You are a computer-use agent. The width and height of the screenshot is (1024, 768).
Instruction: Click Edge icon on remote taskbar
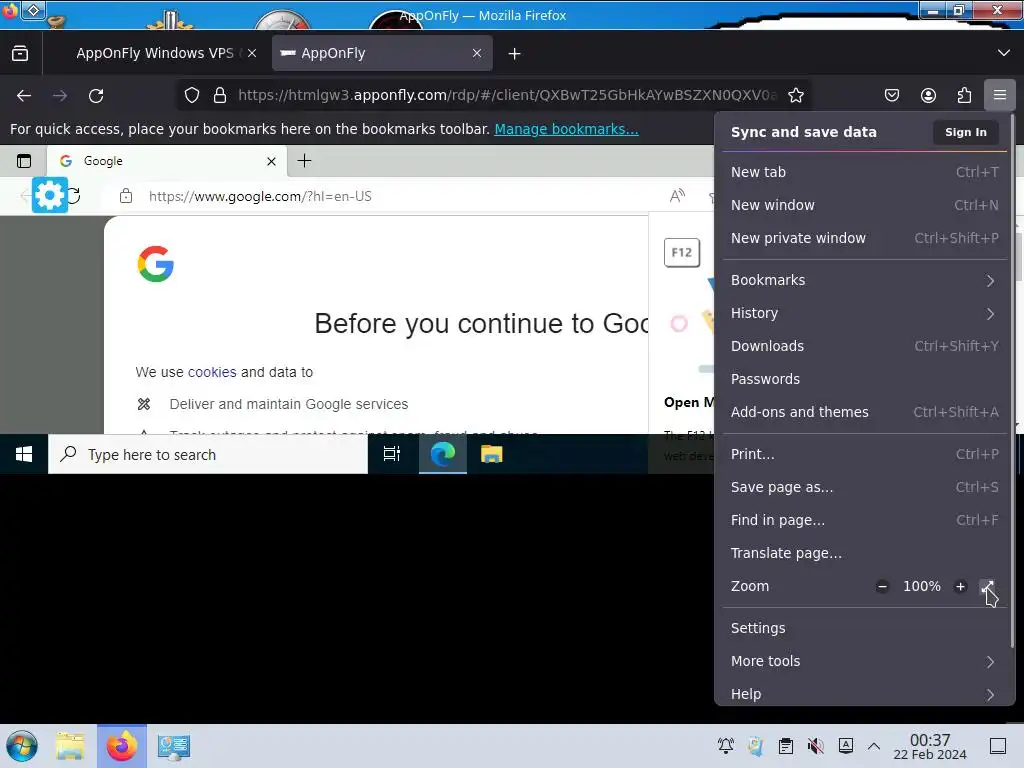click(443, 454)
